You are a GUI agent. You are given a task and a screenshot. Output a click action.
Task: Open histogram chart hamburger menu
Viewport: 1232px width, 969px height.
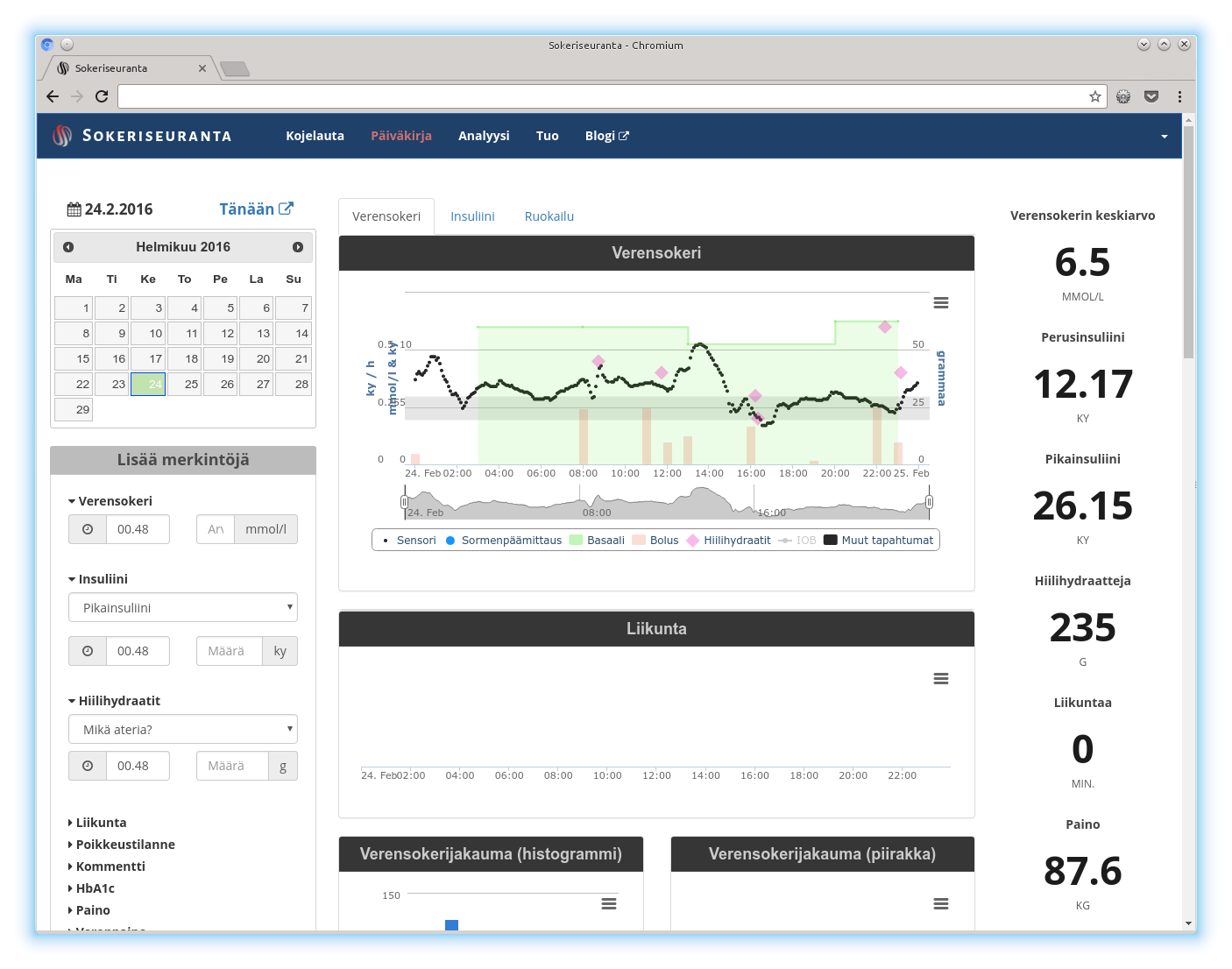pos(609,904)
